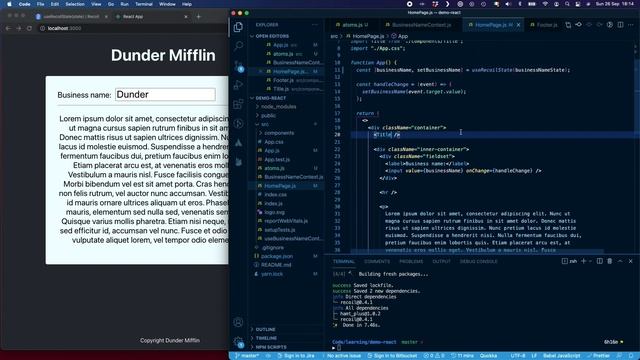
Task: Select the Problems panel tab
Action: [411, 261]
